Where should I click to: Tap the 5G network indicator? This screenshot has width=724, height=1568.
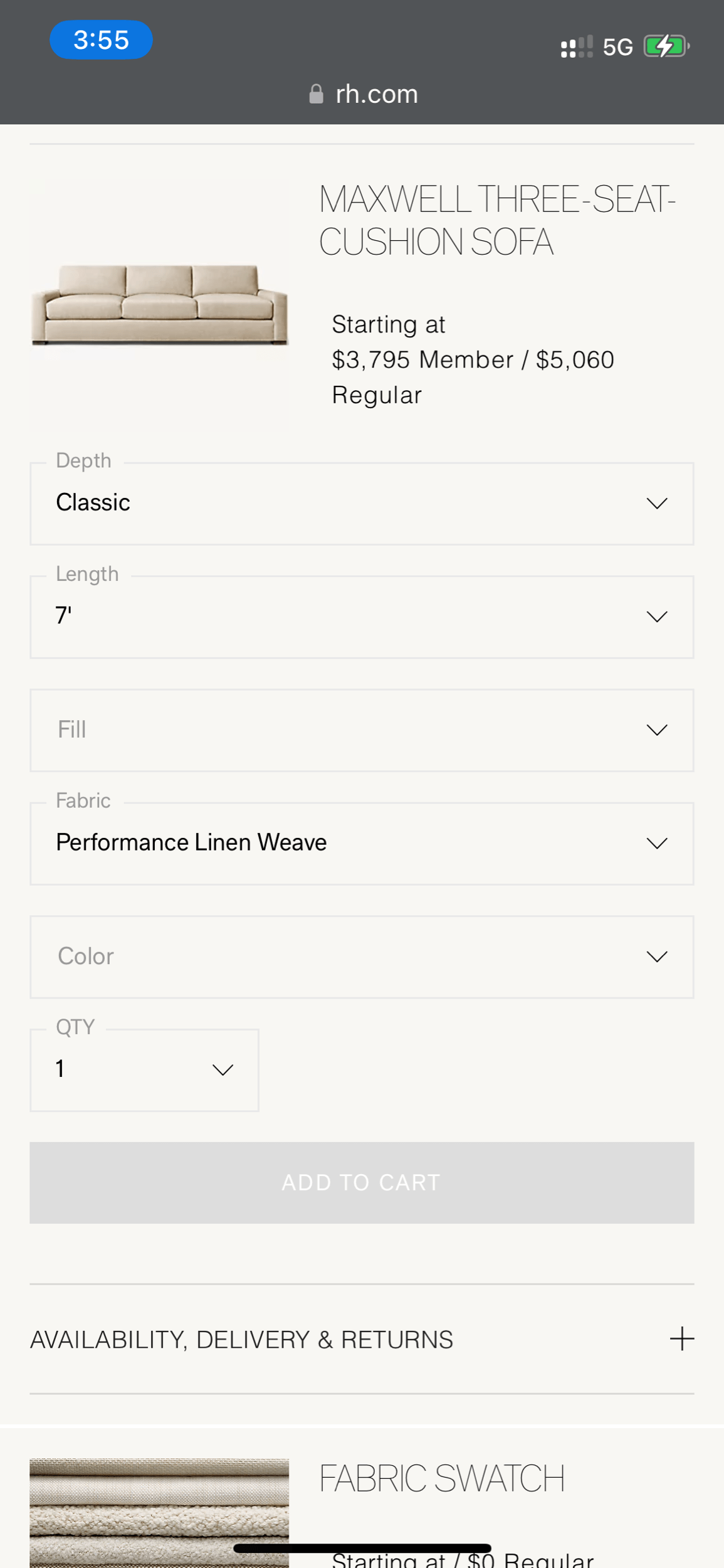point(617,48)
